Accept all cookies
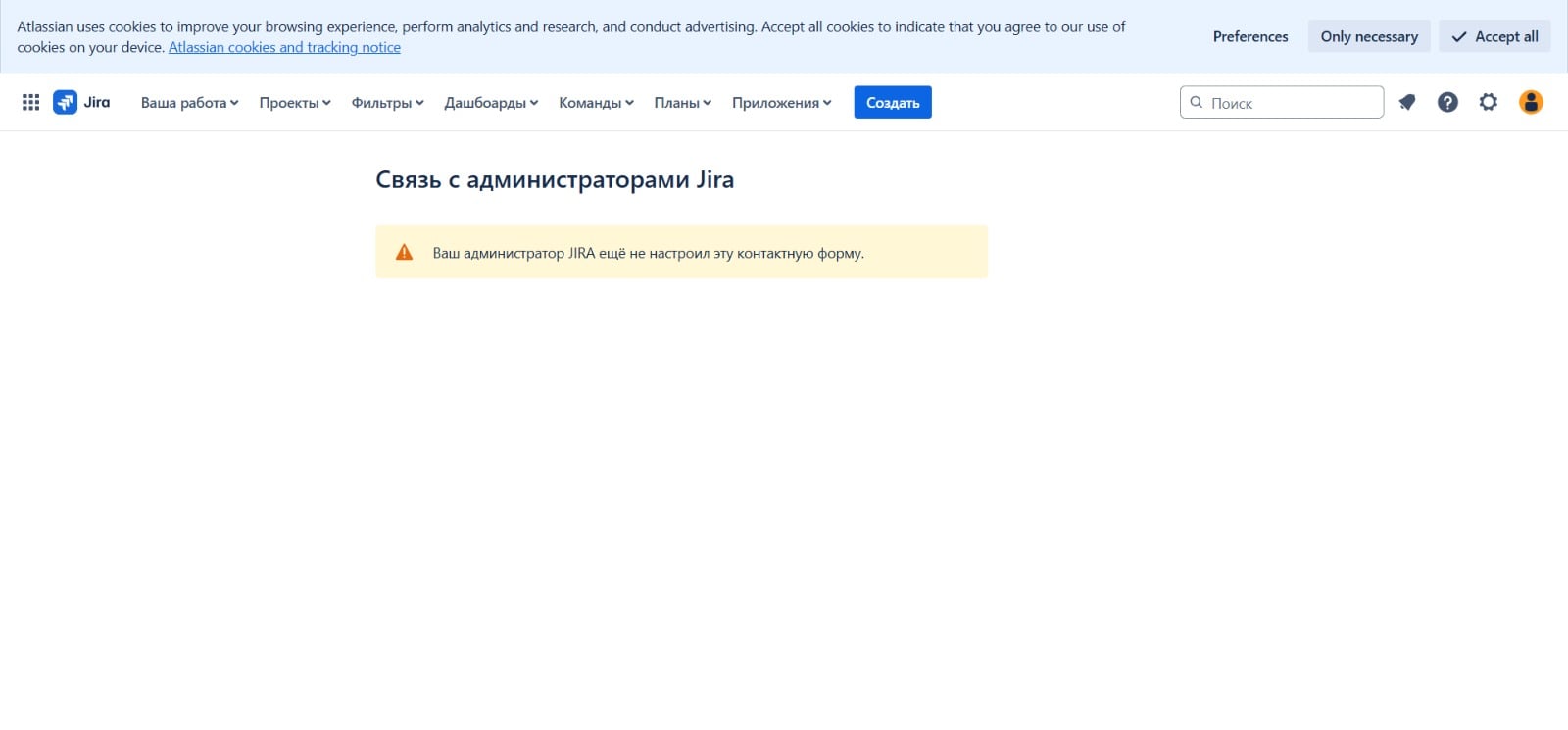This screenshot has height=730, width=1568. (x=1494, y=36)
